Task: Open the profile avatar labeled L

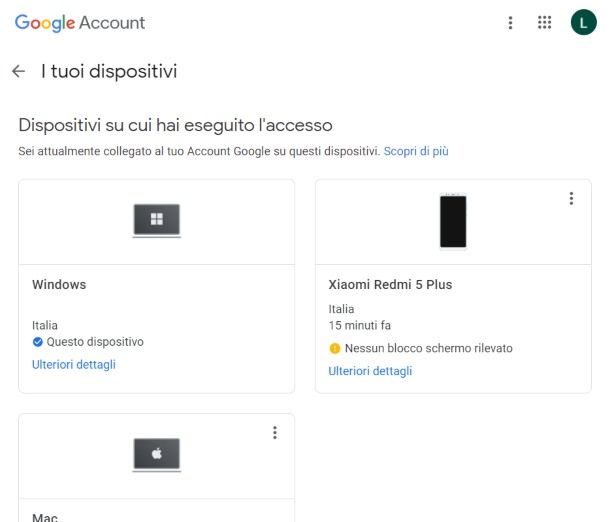Action: (x=583, y=23)
